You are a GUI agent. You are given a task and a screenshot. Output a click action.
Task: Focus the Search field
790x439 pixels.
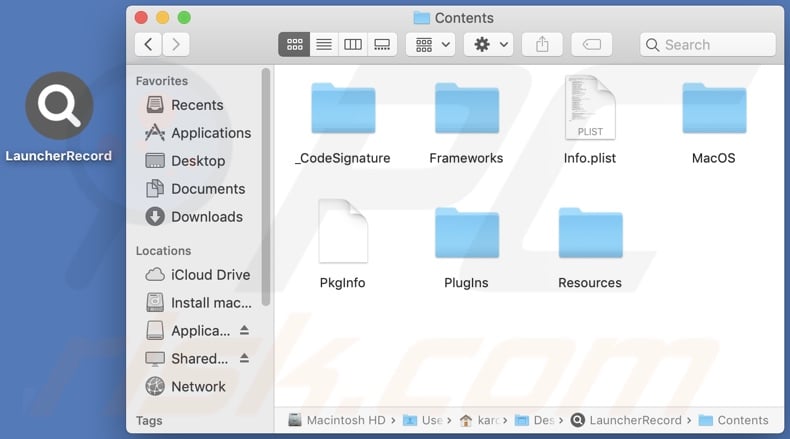click(708, 44)
